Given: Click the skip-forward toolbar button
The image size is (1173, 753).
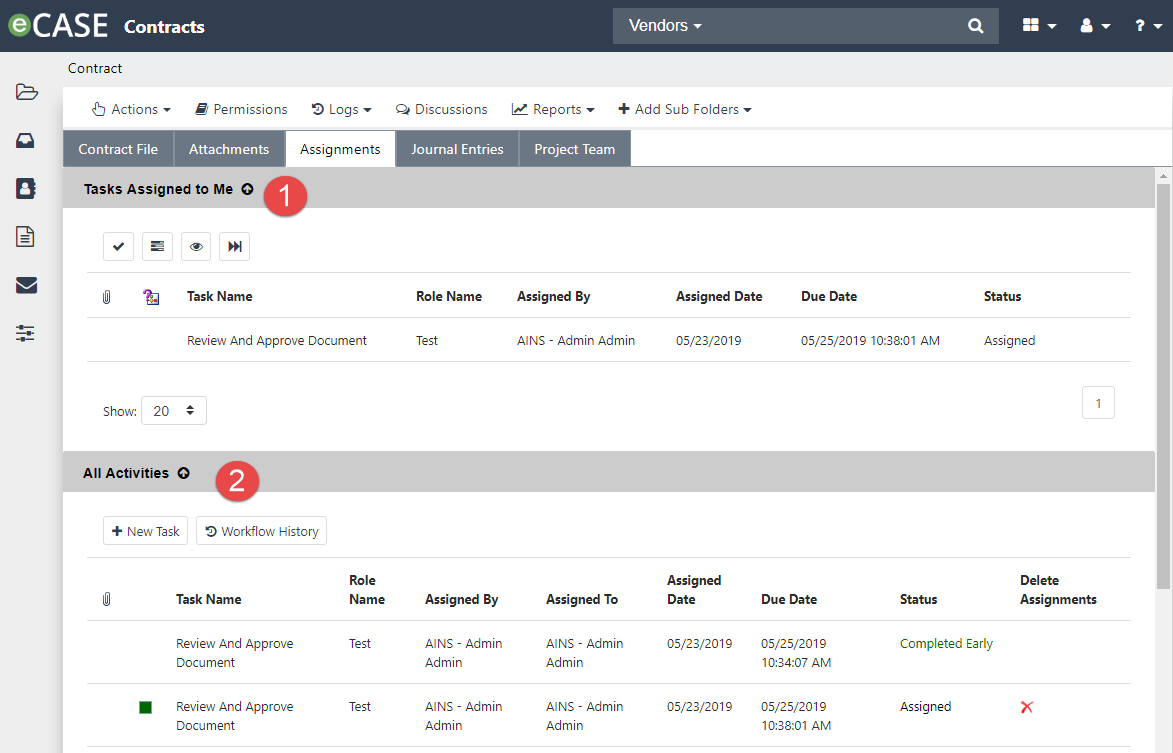Looking at the screenshot, I should pyautogui.click(x=234, y=246).
